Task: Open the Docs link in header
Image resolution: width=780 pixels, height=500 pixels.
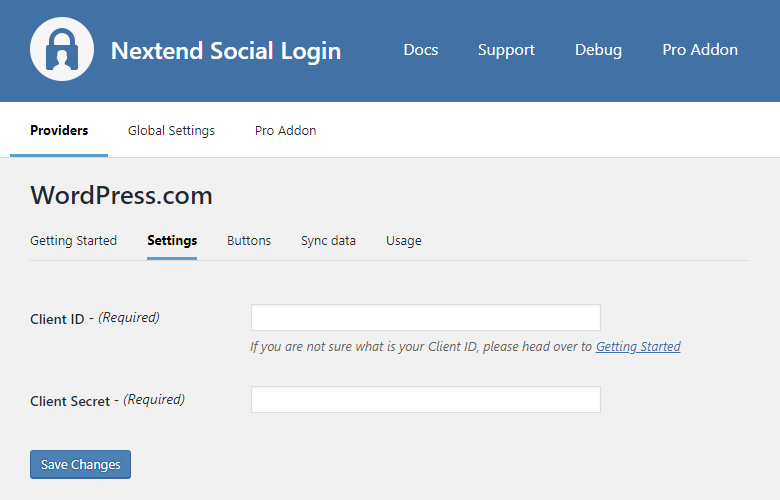Action: pos(420,50)
